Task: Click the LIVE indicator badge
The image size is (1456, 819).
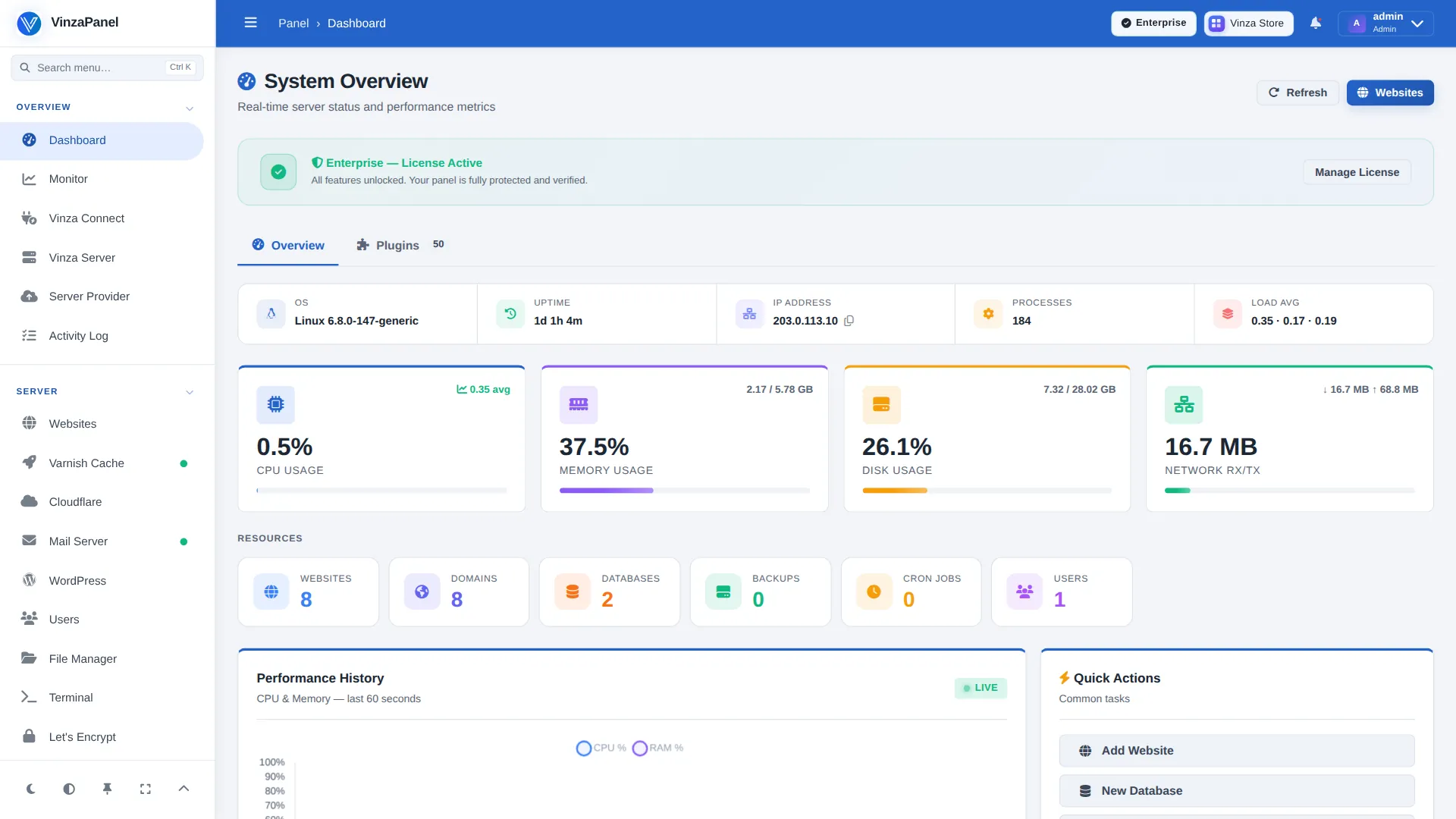Action: pos(981,688)
